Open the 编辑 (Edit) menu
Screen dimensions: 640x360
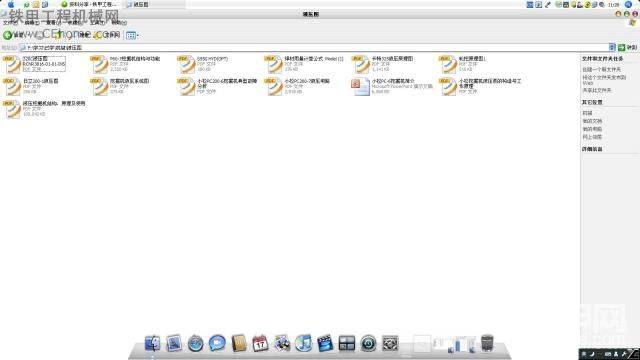pos(31,23)
